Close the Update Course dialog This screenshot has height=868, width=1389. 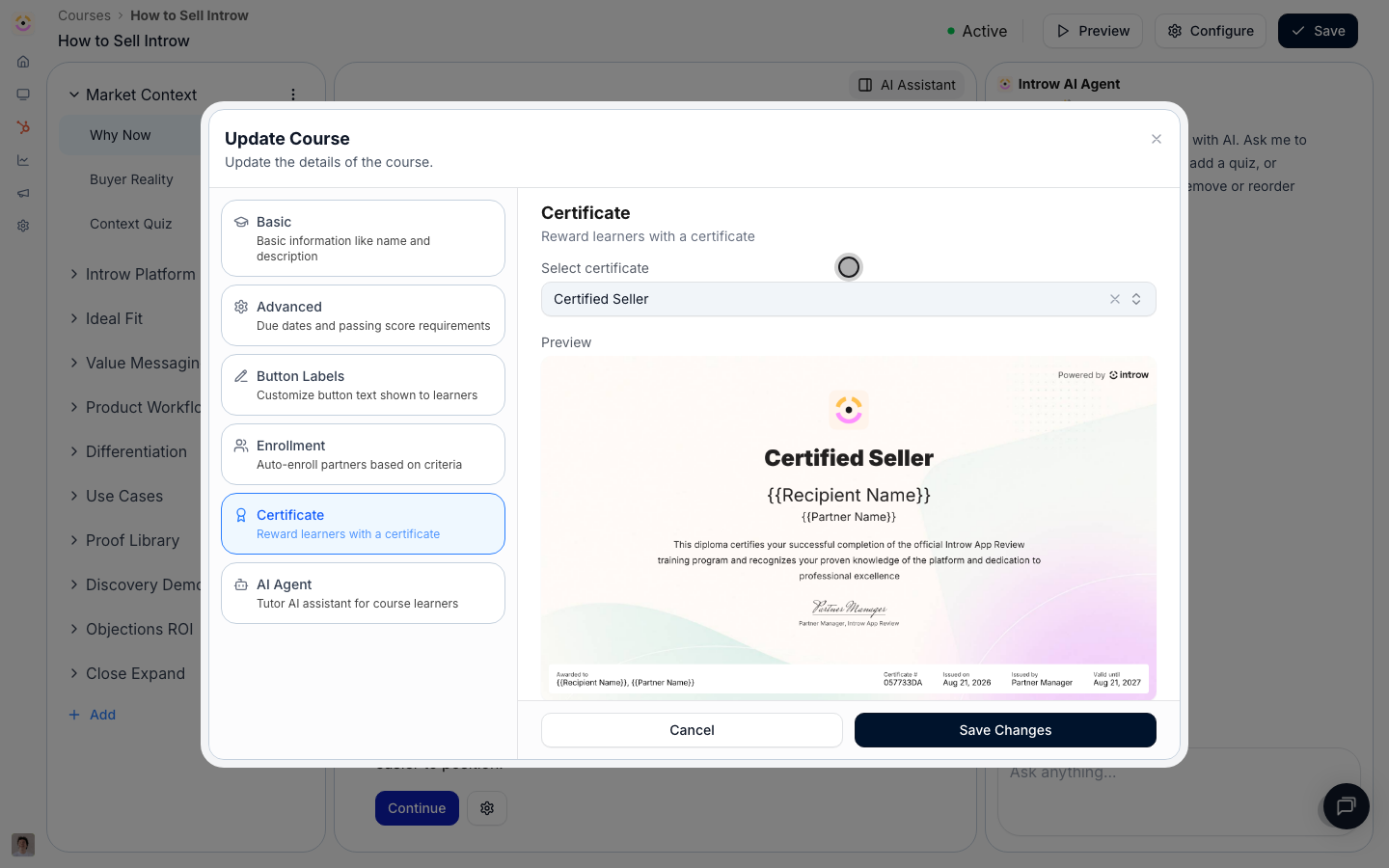[x=1157, y=139]
